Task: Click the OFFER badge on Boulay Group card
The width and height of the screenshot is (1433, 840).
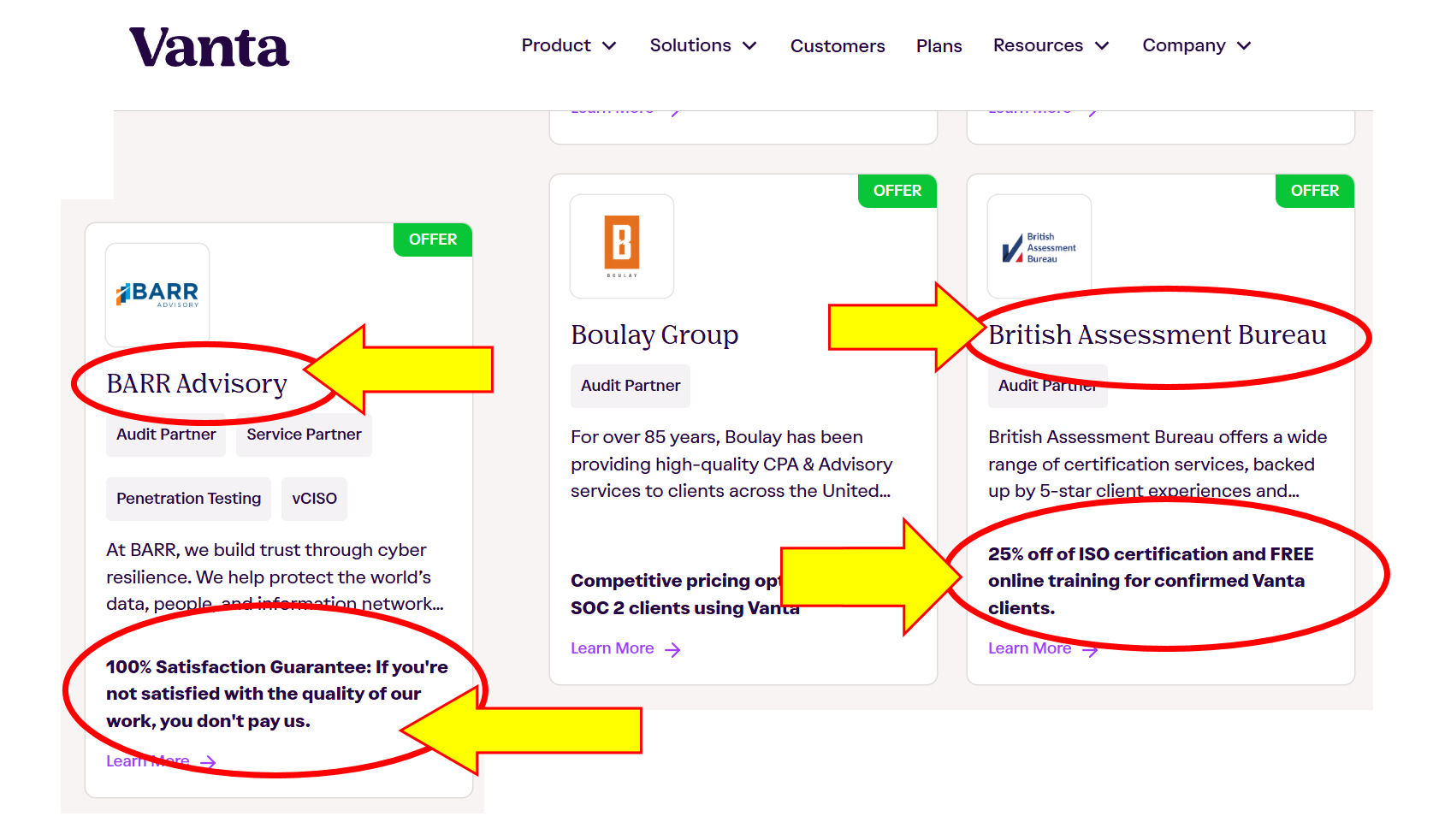Action: [x=897, y=191]
